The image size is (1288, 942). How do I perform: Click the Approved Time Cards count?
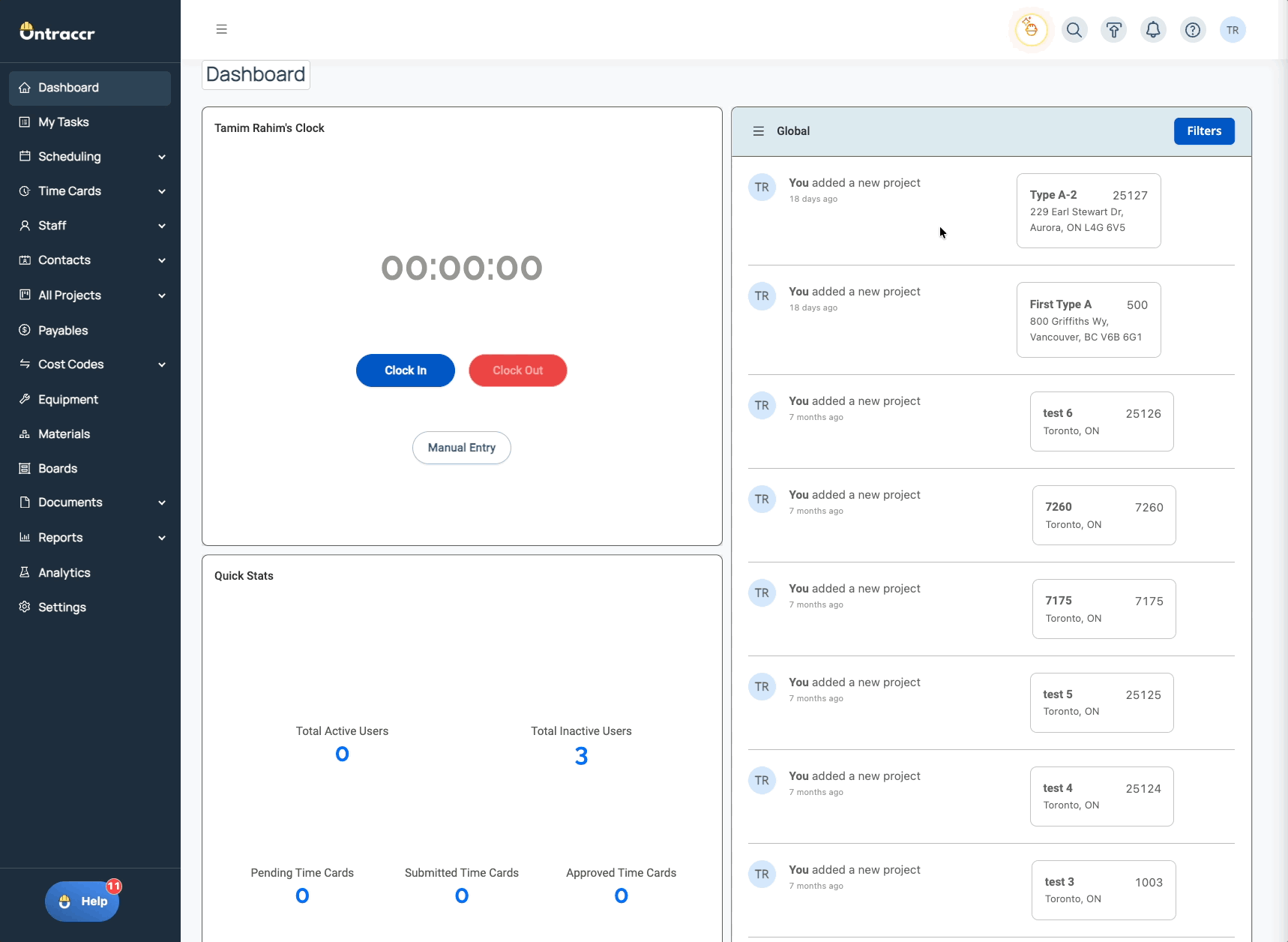point(622,896)
